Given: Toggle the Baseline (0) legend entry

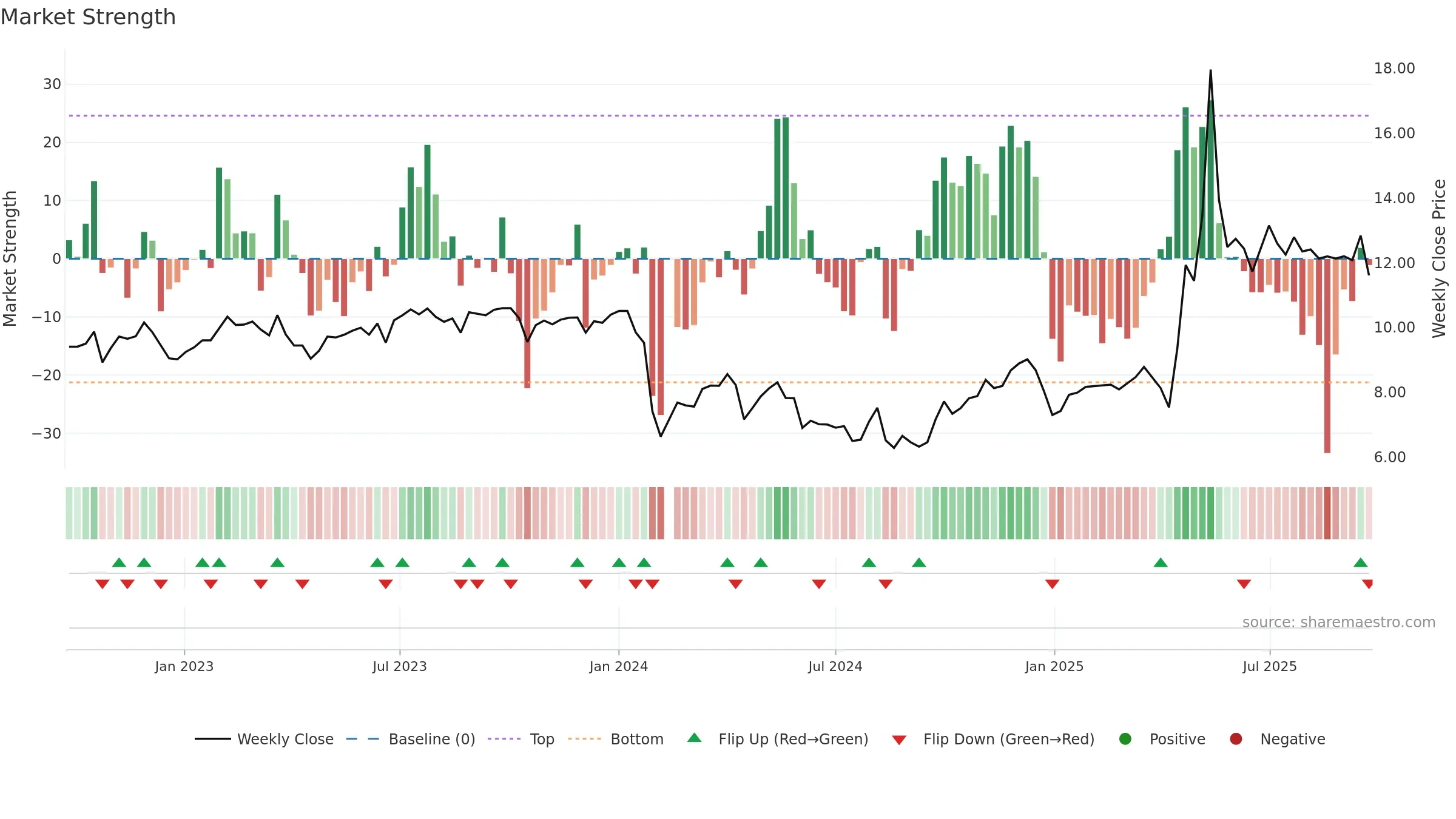Looking at the screenshot, I should pyautogui.click(x=411, y=739).
